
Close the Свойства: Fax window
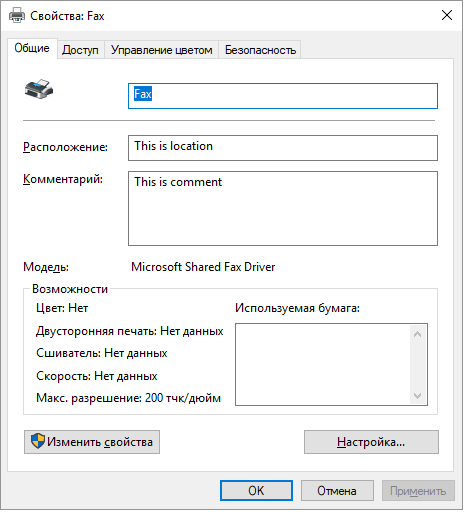coord(449,15)
